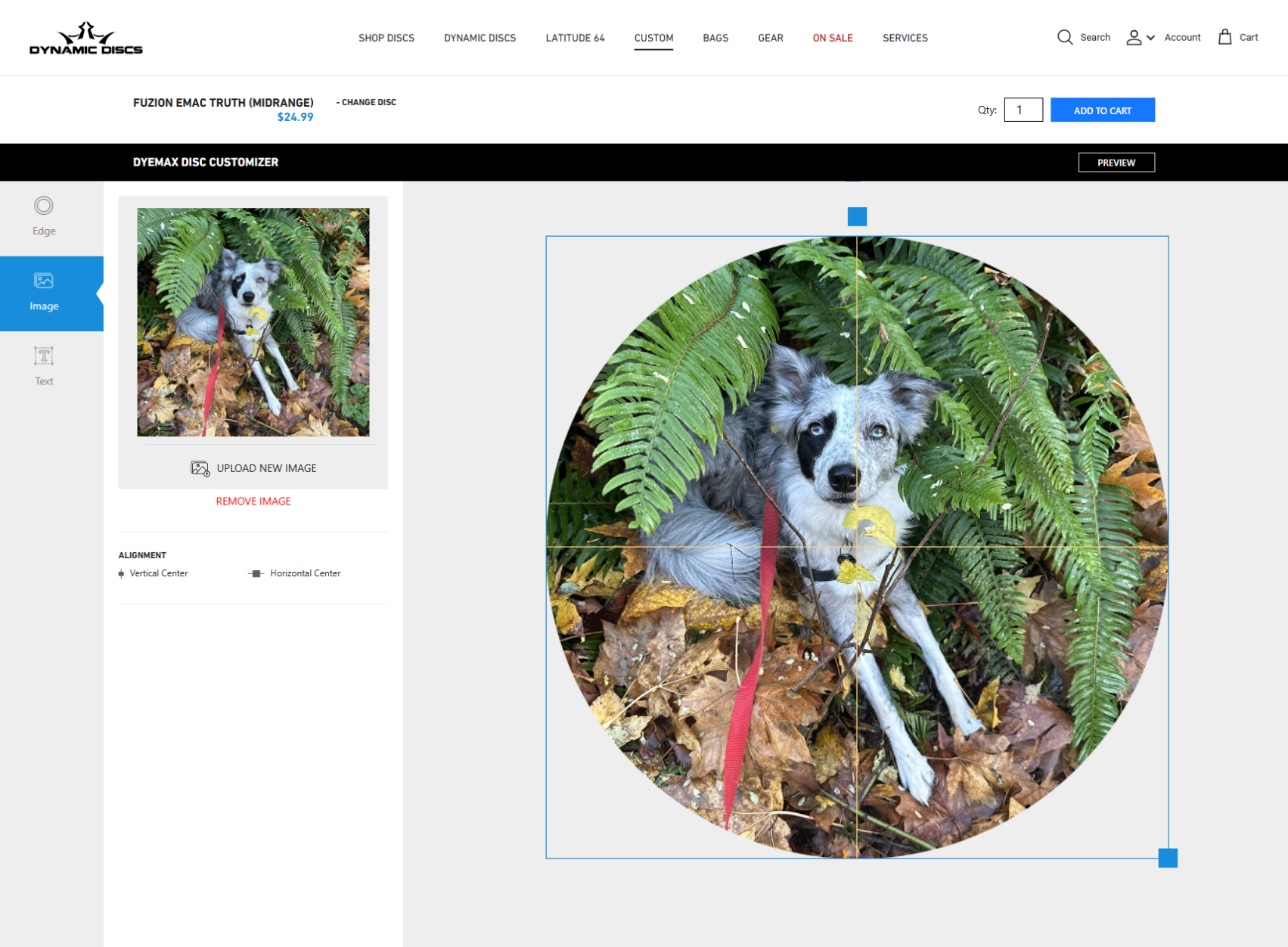Click the Remove Image link

pos(253,501)
